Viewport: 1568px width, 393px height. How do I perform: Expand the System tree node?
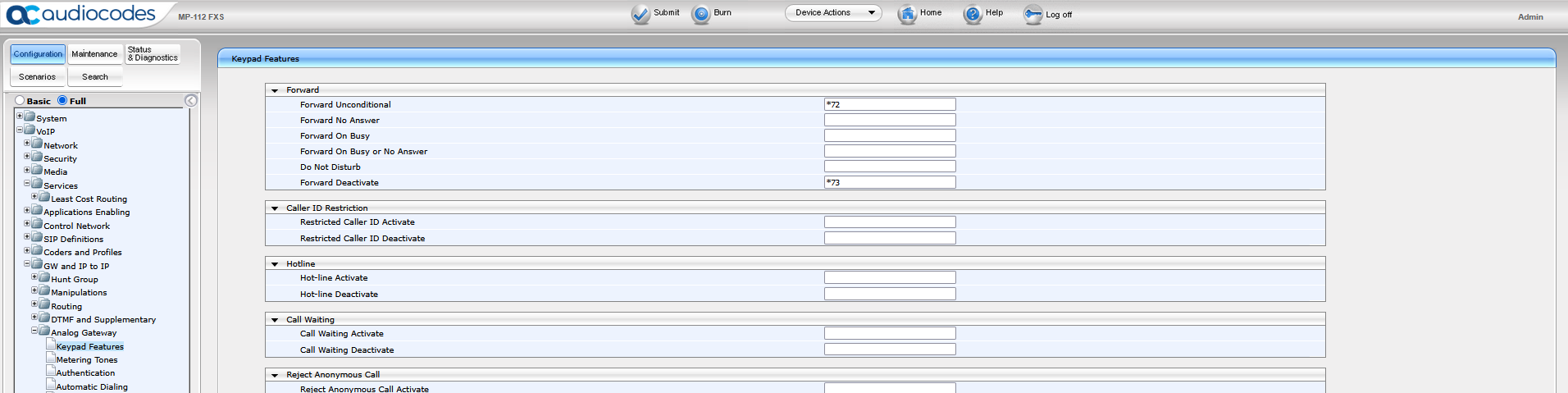pos(20,117)
